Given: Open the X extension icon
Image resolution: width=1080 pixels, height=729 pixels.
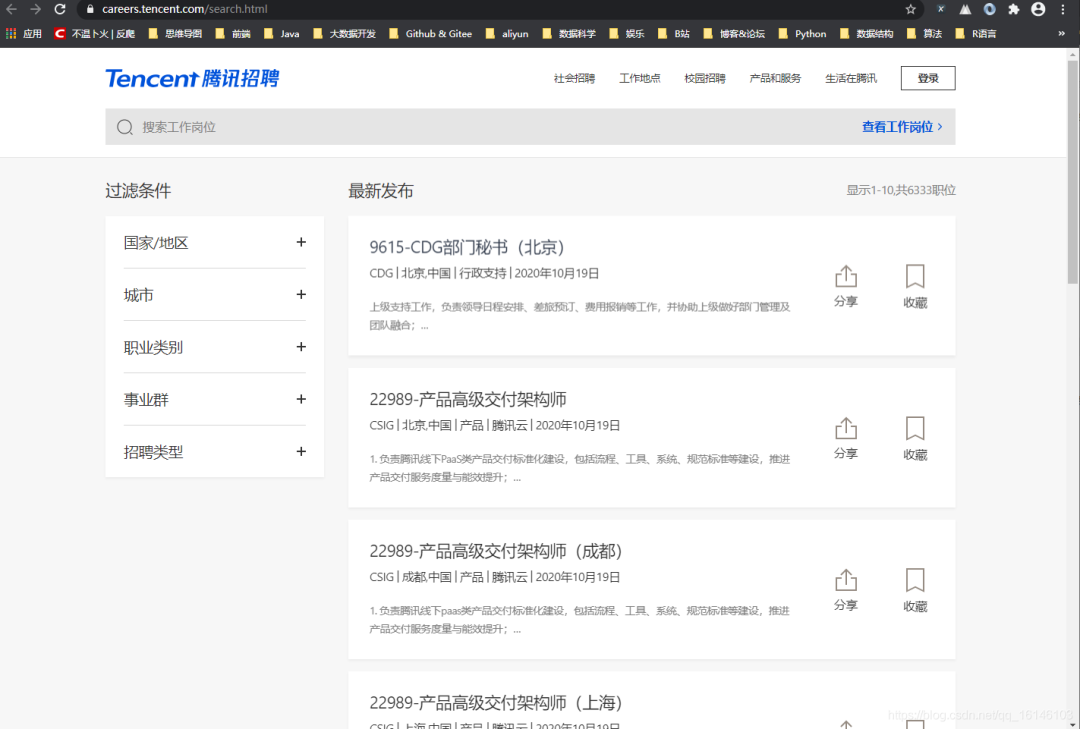Looking at the screenshot, I should [x=941, y=9].
